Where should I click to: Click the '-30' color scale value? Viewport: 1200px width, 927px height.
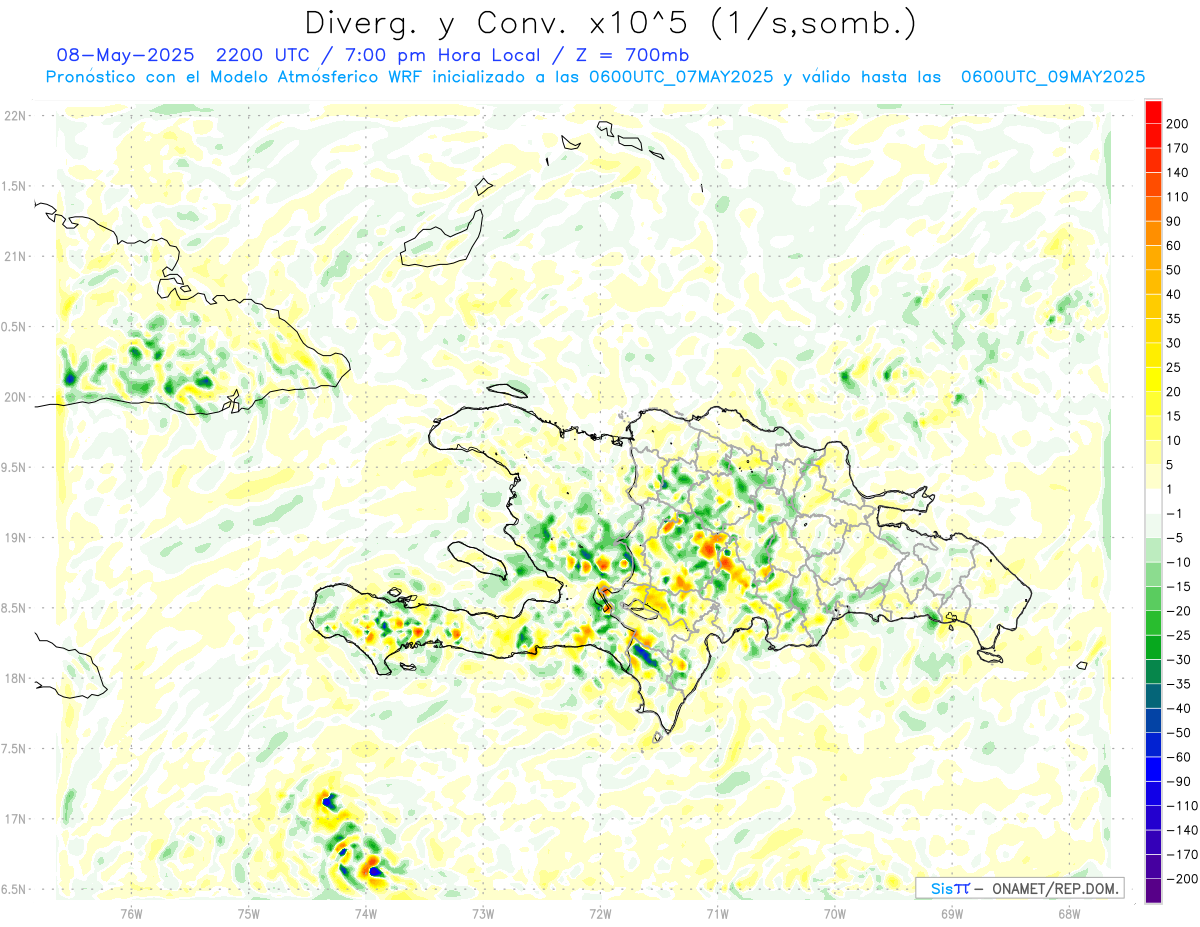click(1177, 660)
